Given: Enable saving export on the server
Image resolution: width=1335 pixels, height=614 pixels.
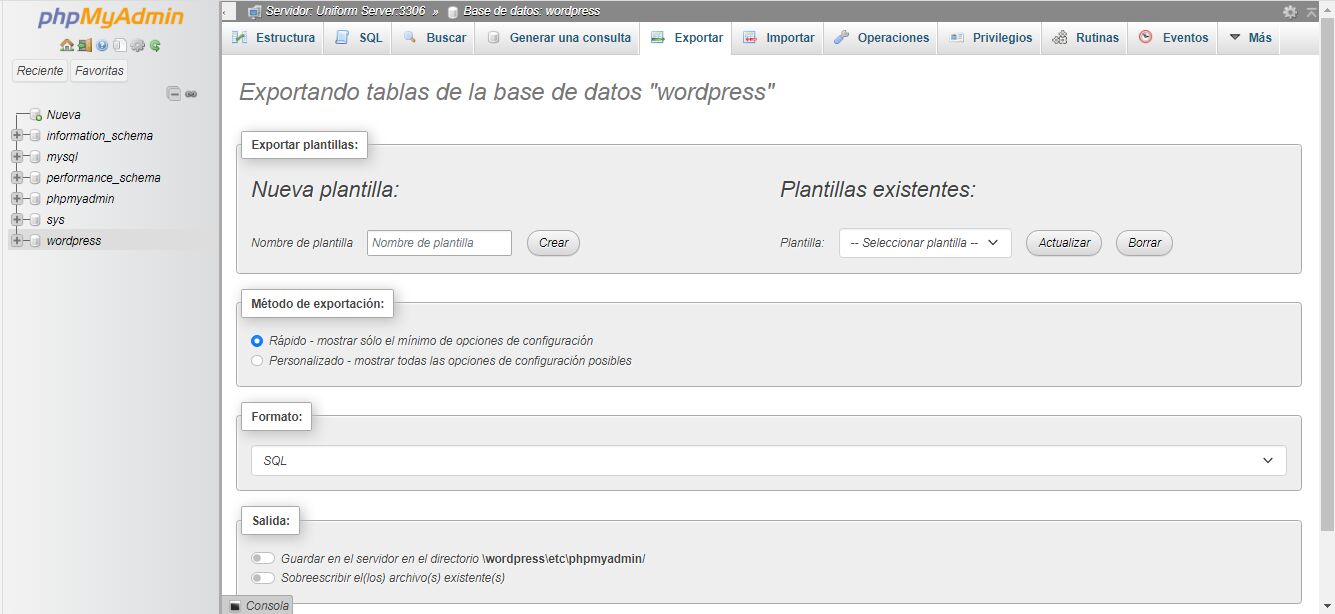Looking at the screenshot, I should [x=262, y=559].
